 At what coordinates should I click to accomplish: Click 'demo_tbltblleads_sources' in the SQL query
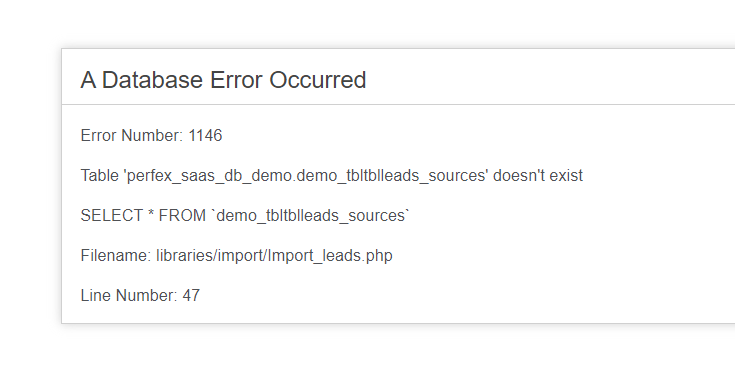(x=311, y=216)
